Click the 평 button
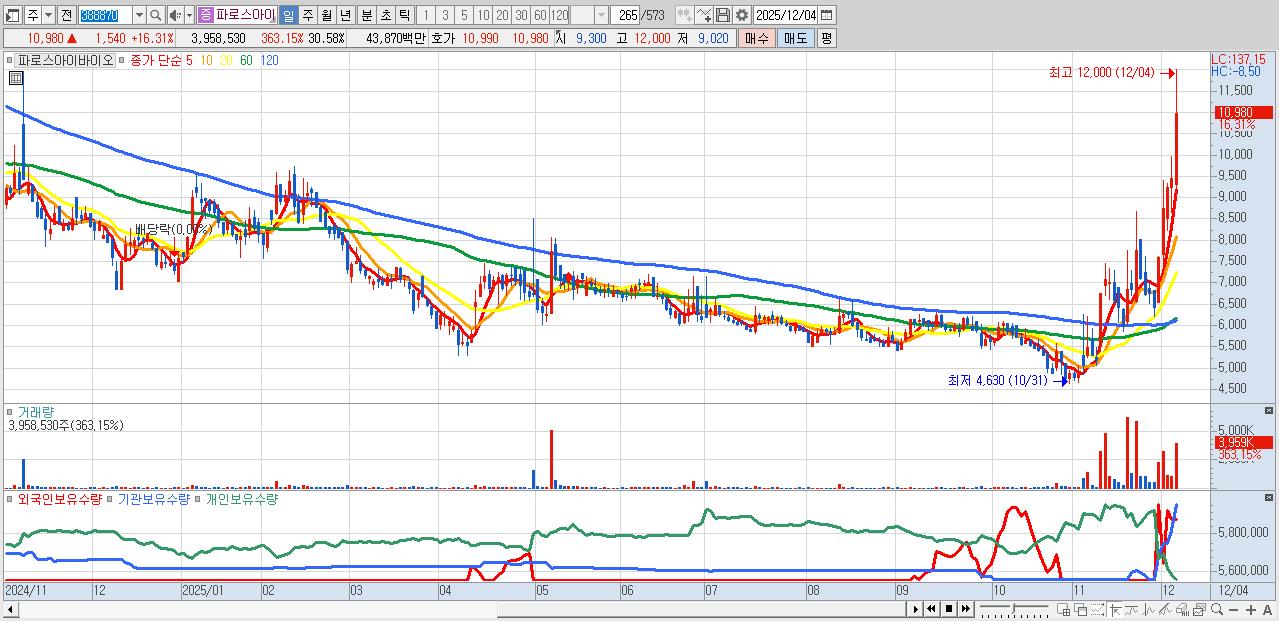 (x=826, y=38)
